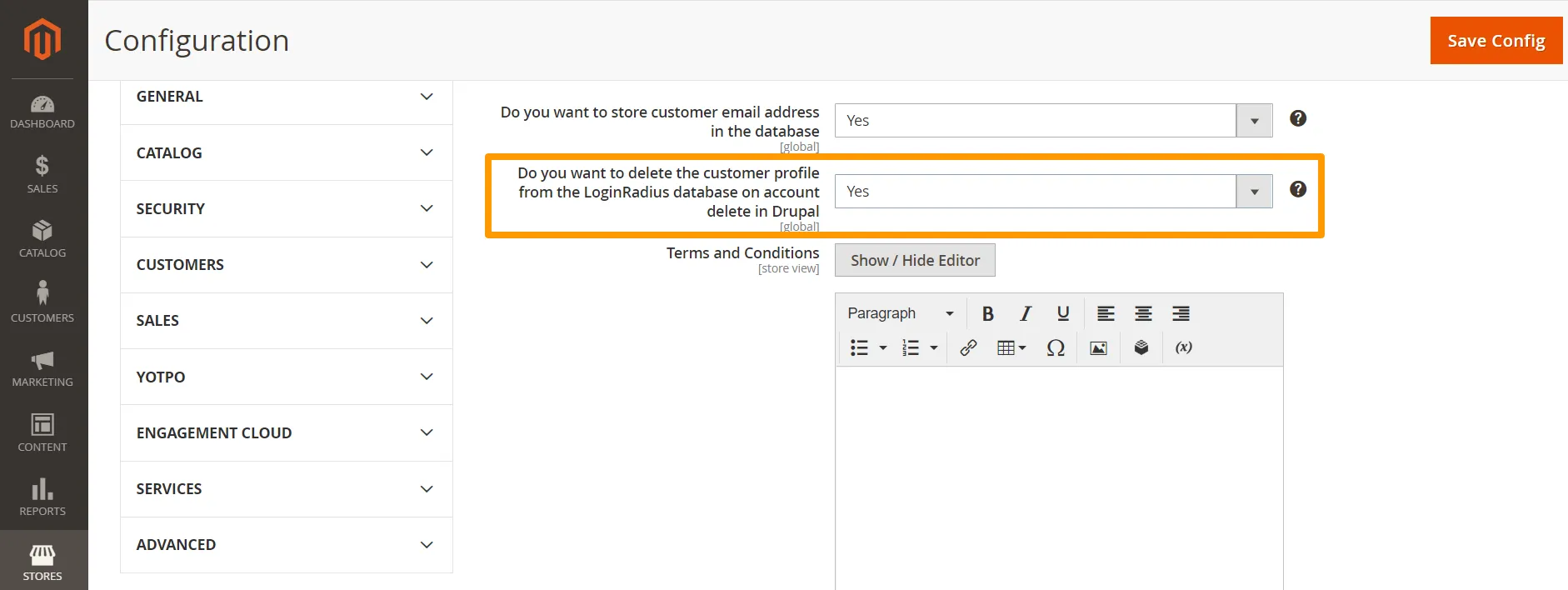Open the delete customer profile dropdown
The height and width of the screenshot is (590, 1568).
1053,192
